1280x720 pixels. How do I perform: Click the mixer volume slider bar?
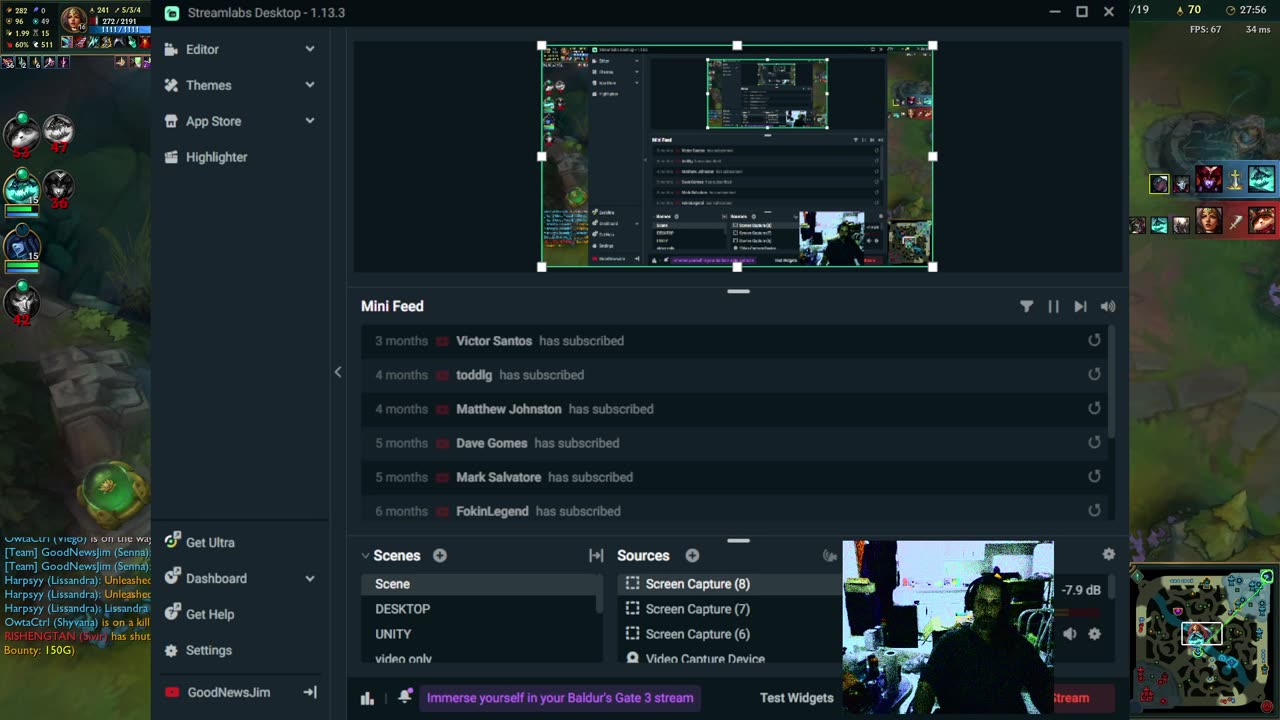click(x=1080, y=612)
